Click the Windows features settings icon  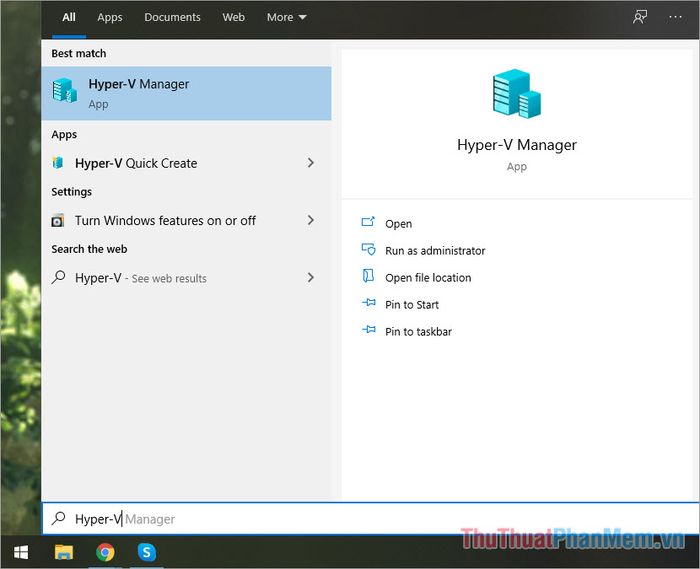[58, 220]
